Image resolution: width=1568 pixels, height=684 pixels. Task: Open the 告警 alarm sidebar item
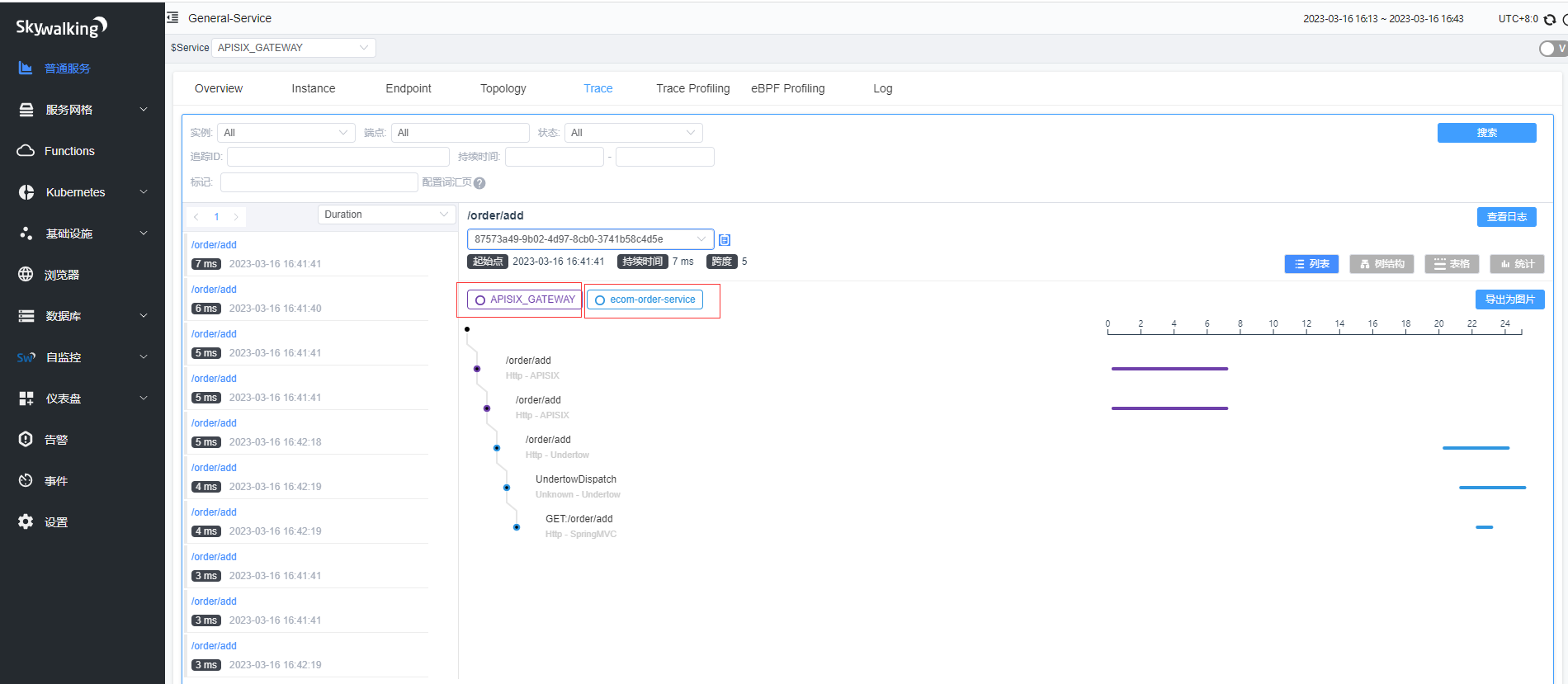pos(56,440)
